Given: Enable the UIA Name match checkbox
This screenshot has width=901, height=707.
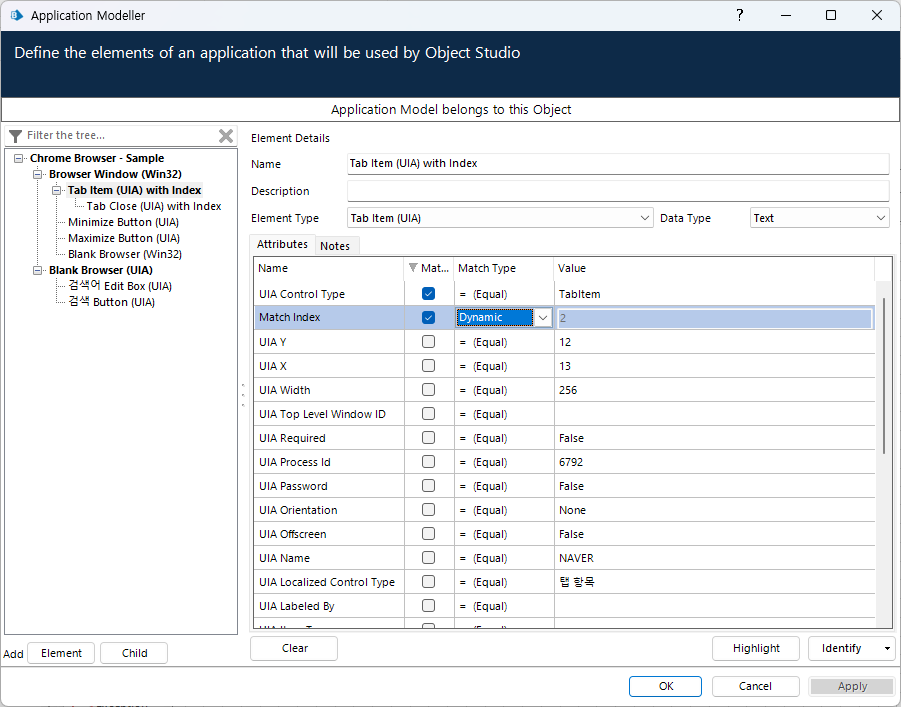Looking at the screenshot, I should [x=428, y=558].
